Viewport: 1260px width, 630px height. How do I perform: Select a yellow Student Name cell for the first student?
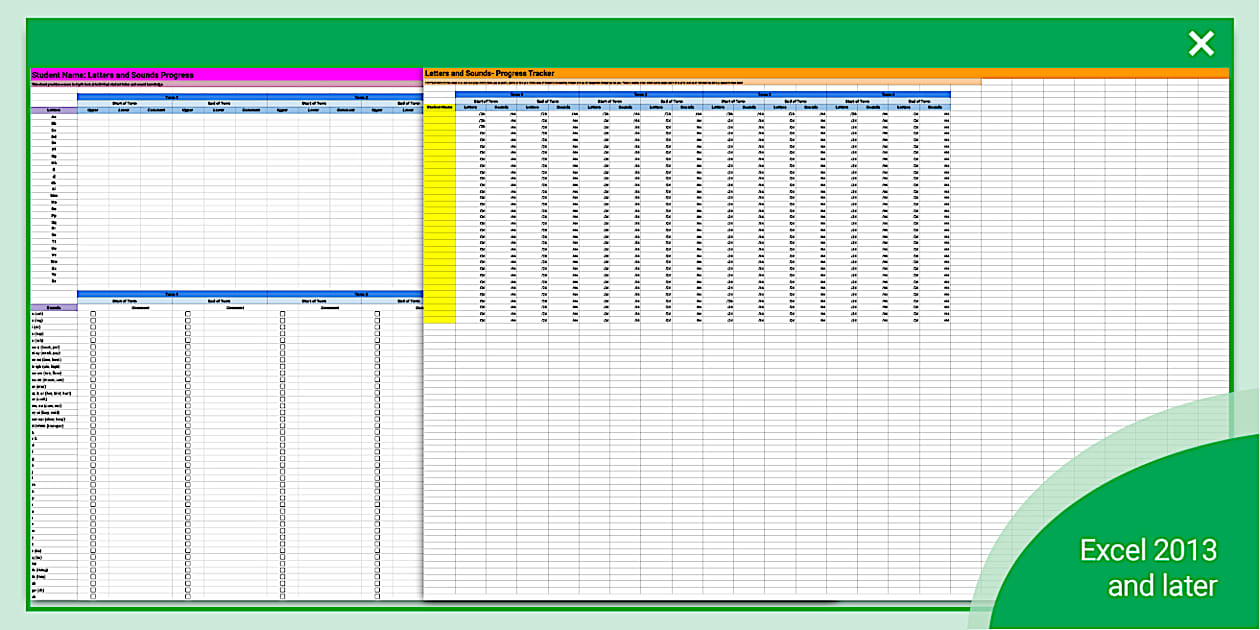pyautogui.click(x=440, y=115)
